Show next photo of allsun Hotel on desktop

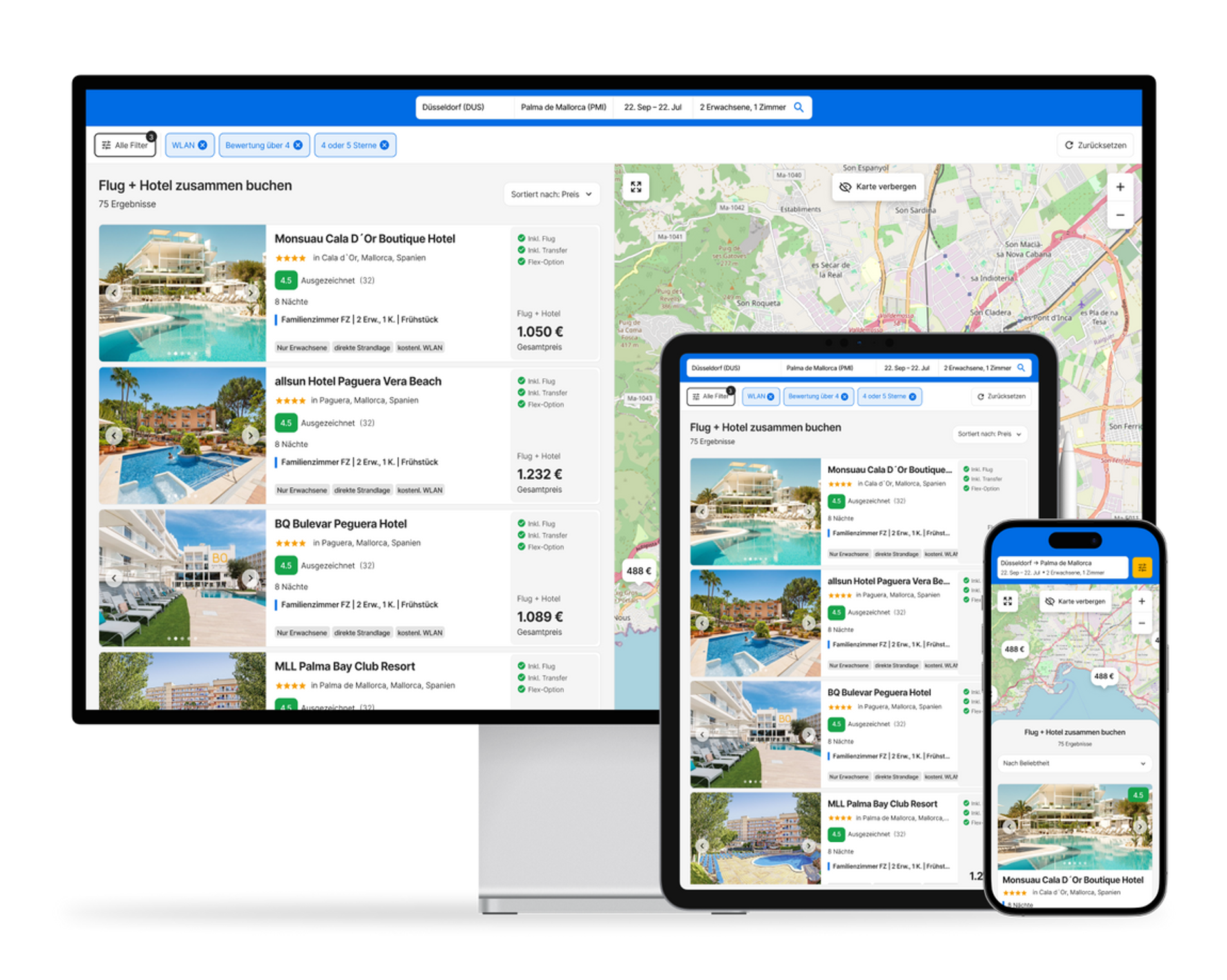tap(251, 435)
